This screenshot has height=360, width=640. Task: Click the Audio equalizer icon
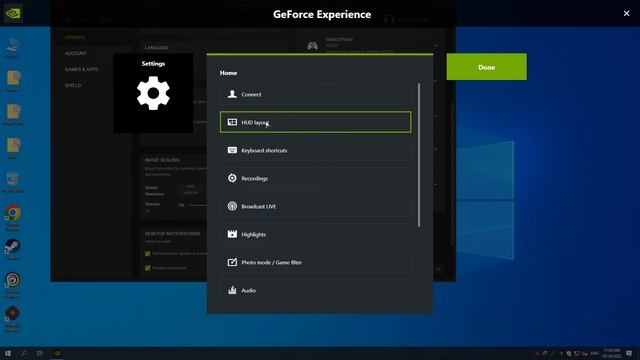232,290
